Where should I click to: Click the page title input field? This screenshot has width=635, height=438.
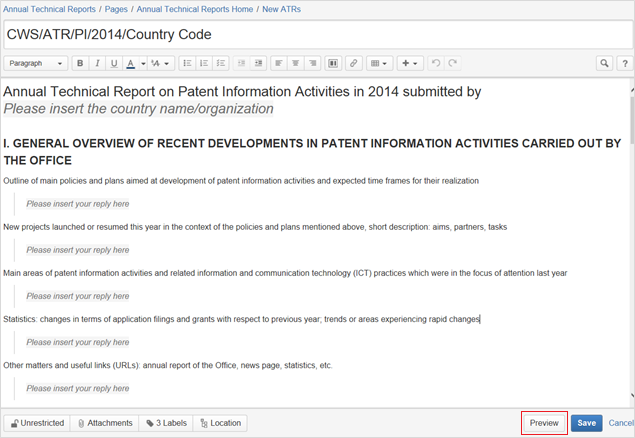click(316, 35)
